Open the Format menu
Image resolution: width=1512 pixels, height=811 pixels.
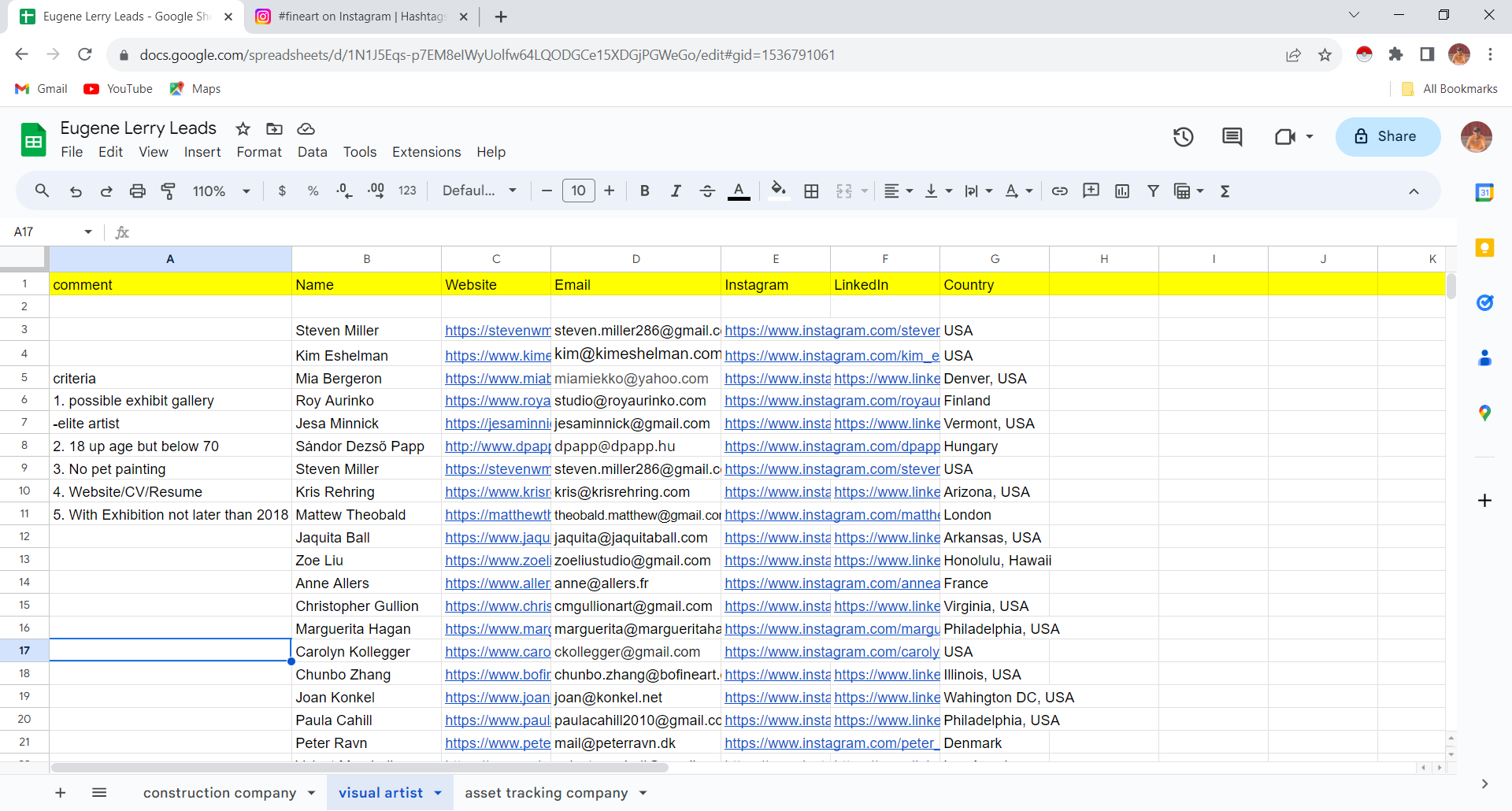(259, 152)
